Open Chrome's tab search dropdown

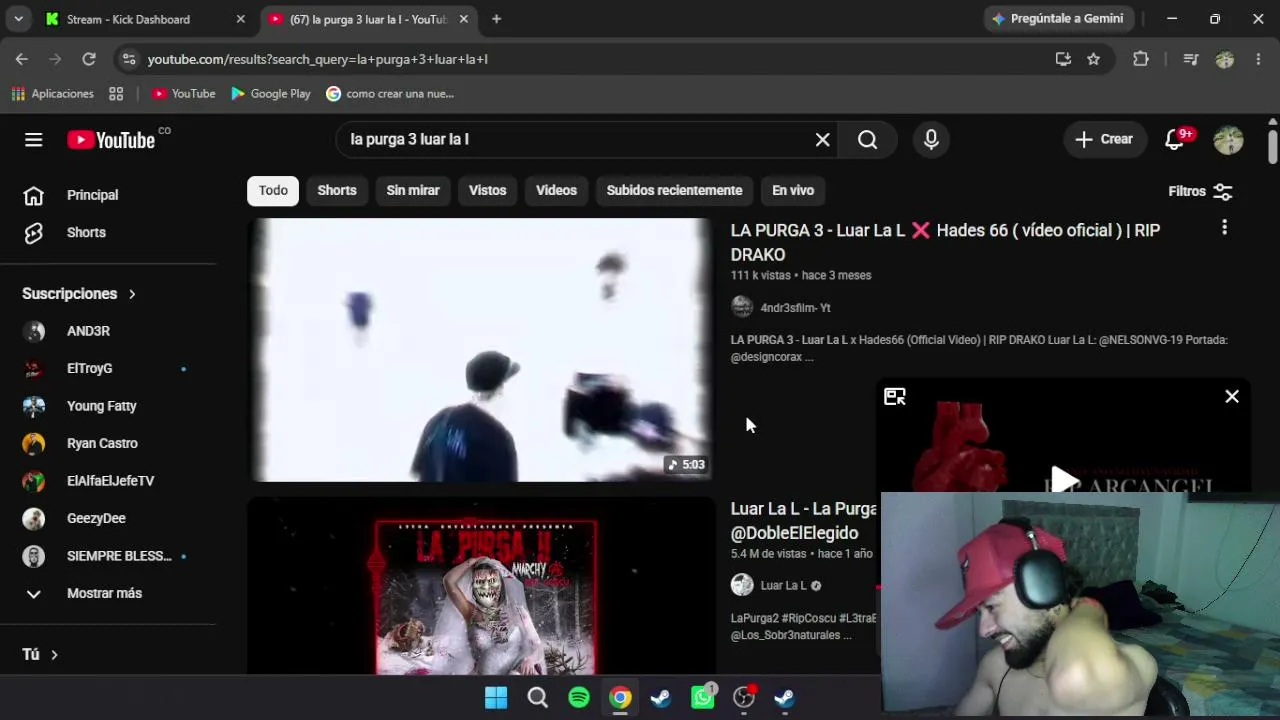click(18, 19)
